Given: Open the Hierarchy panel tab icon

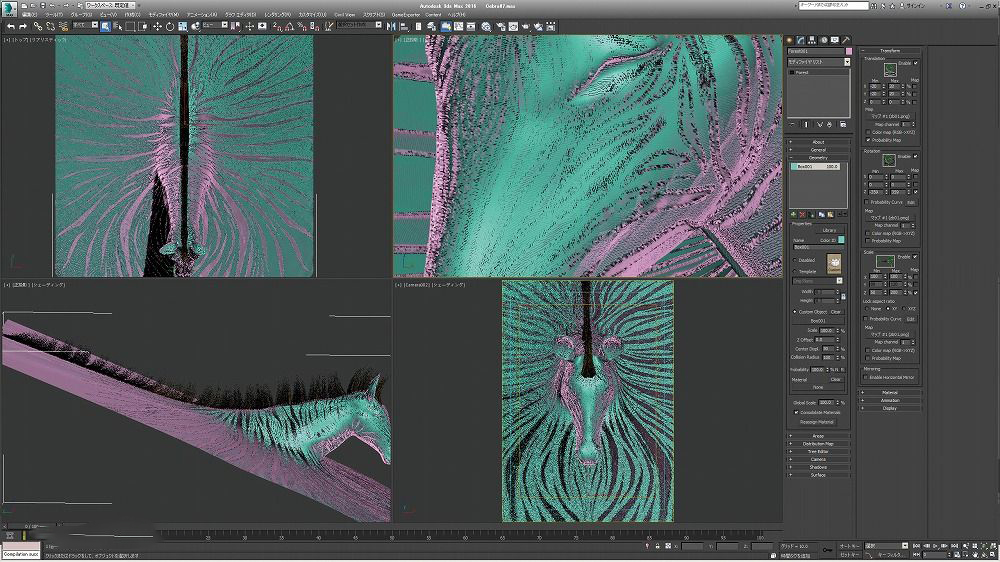Looking at the screenshot, I should [813, 40].
